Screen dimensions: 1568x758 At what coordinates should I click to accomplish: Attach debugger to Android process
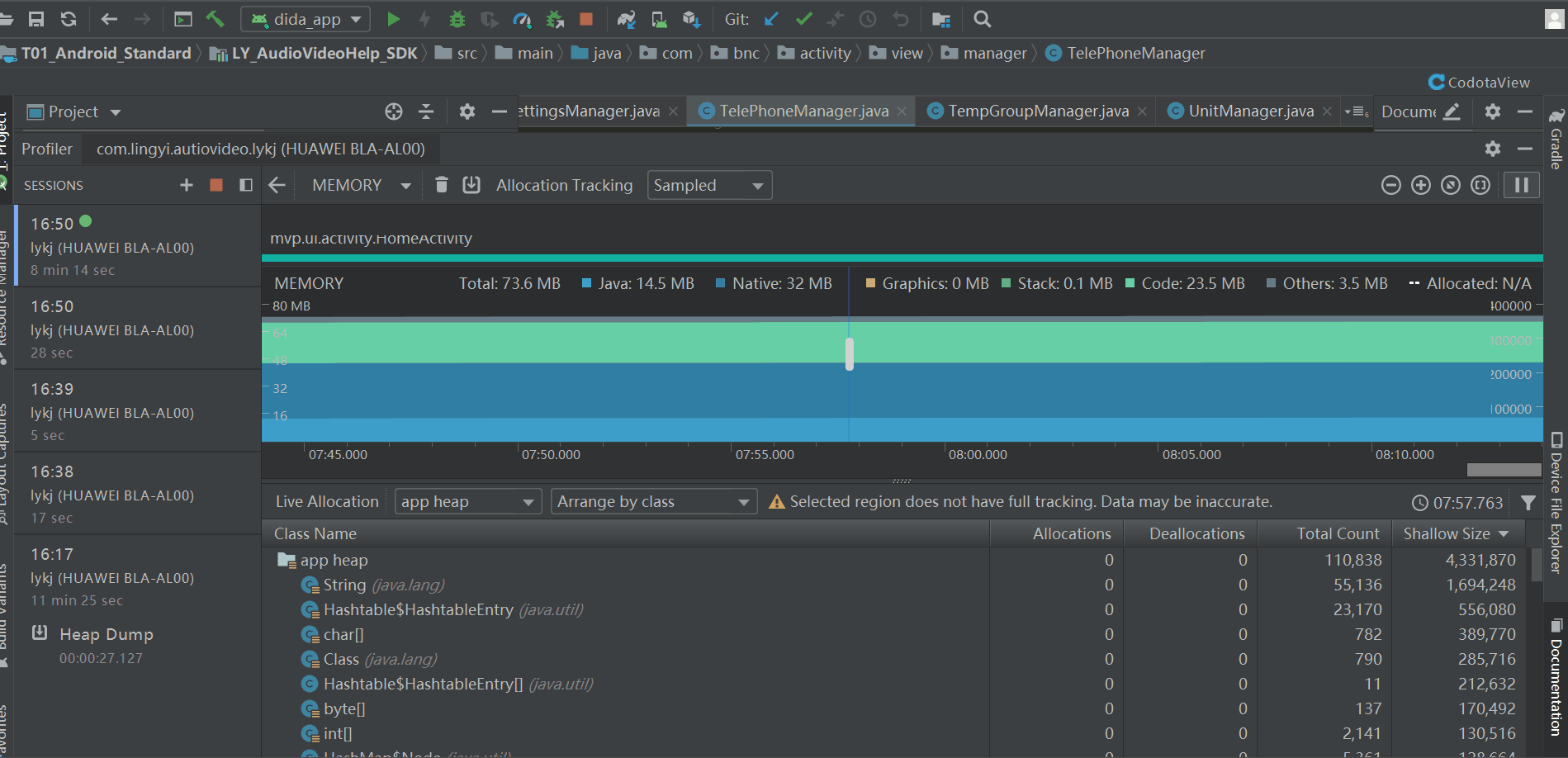[x=555, y=19]
